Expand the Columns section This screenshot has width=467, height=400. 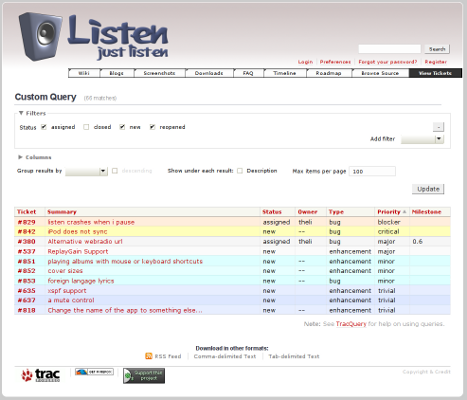click(35, 157)
